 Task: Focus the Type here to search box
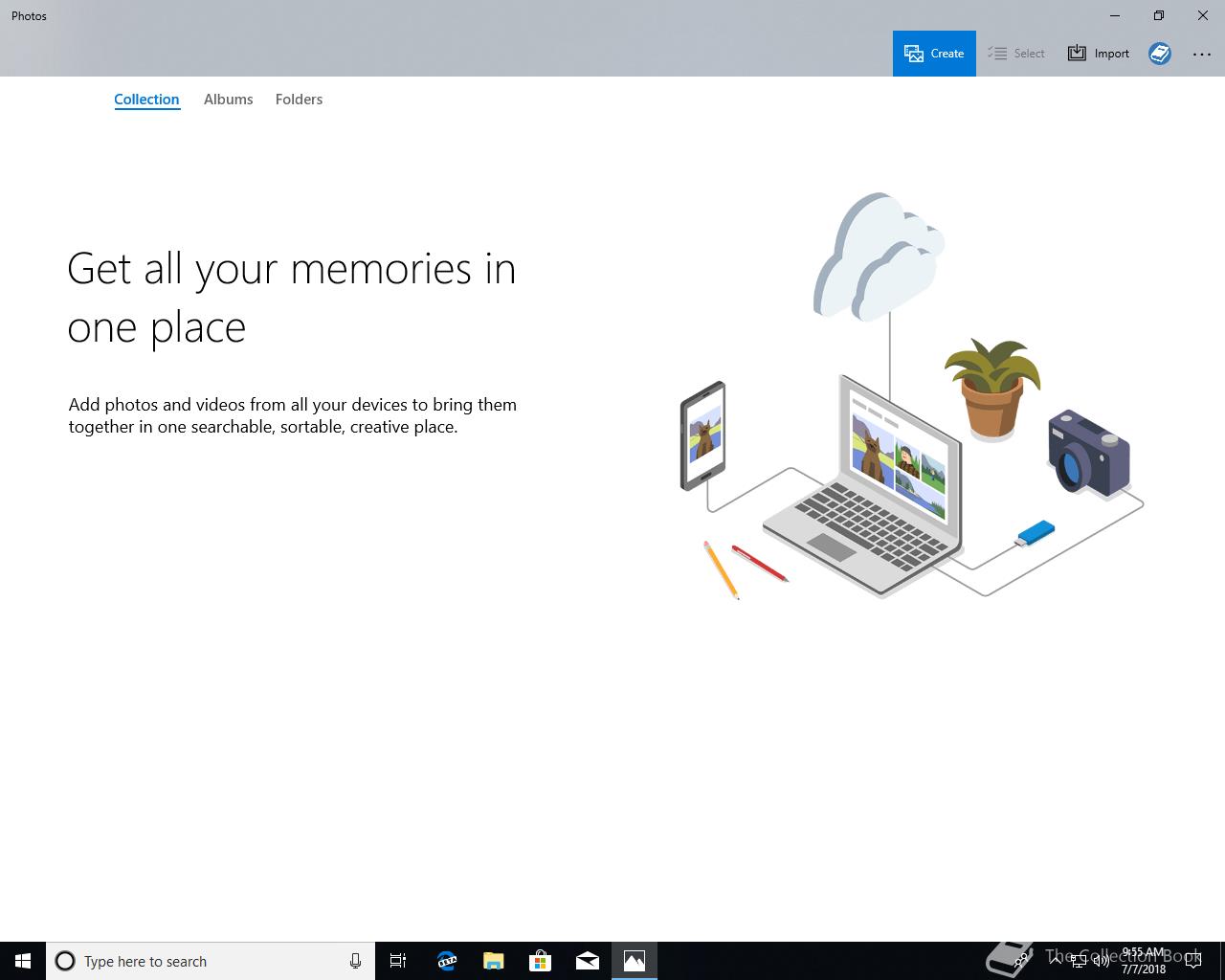[x=211, y=961]
